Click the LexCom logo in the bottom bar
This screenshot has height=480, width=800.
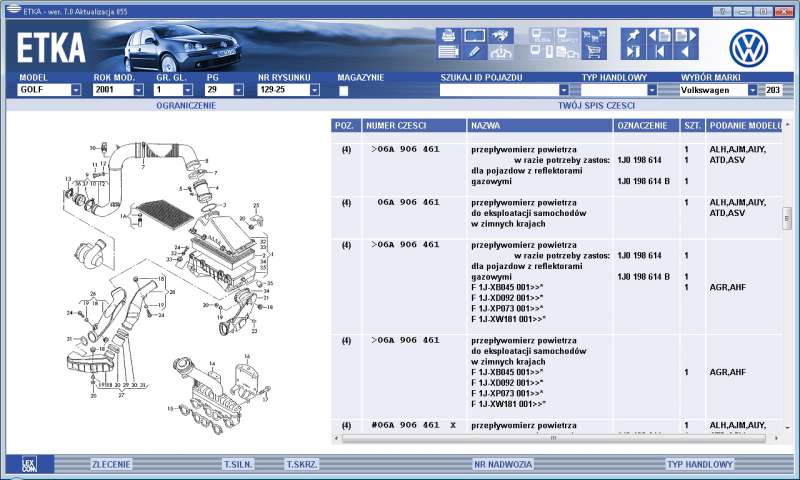coord(29,464)
